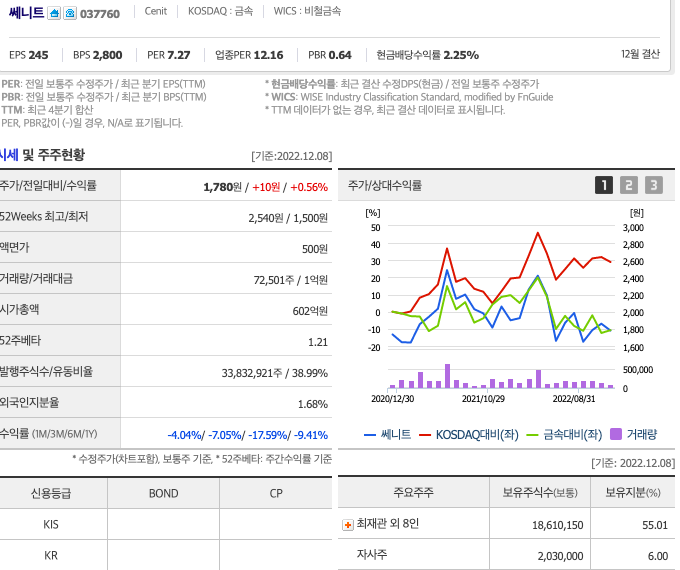The width and height of the screenshot is (680, 570).
Task: Click 33,832,921주 / 38.99% value
Action: pos(275,373)
